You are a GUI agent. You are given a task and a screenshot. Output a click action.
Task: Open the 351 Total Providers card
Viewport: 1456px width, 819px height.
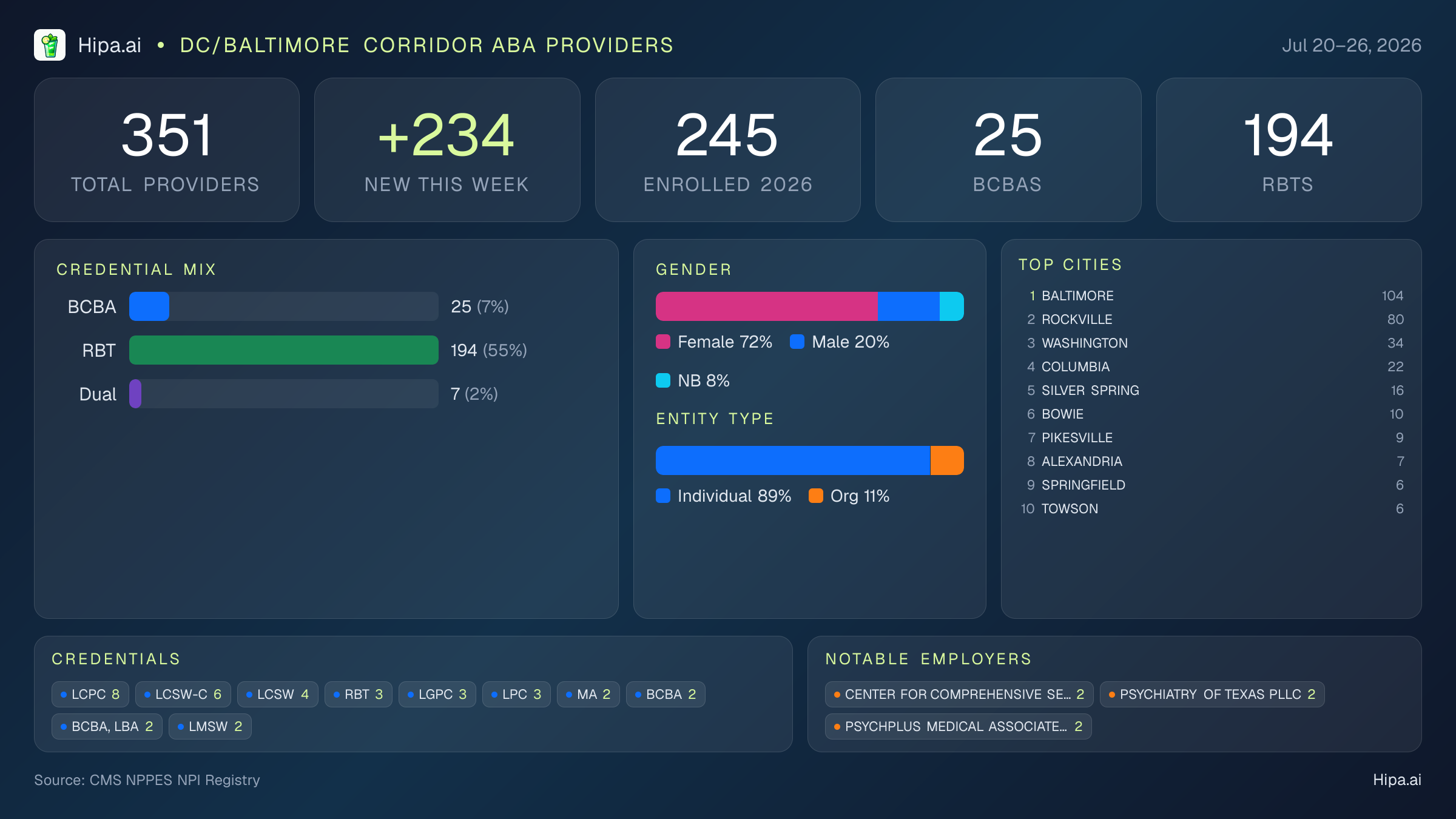167,150
